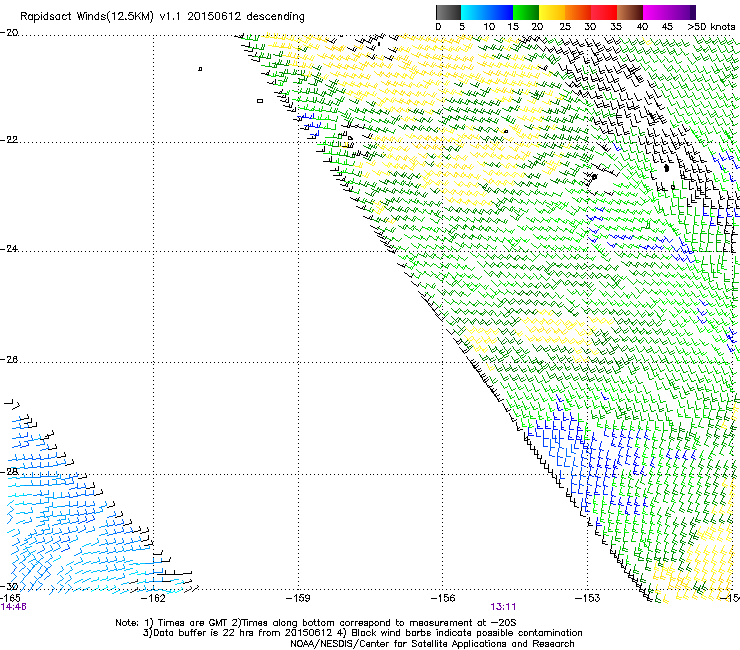Select the green 15-20 knots color band
The image size is (740, 650).
(x=526, y=12)
